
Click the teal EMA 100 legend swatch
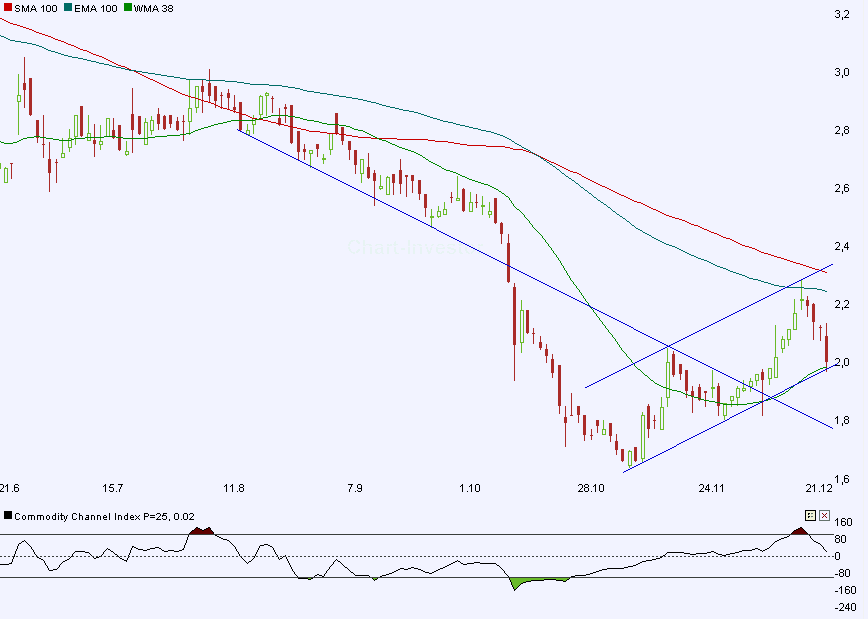(x=66, y=8)
